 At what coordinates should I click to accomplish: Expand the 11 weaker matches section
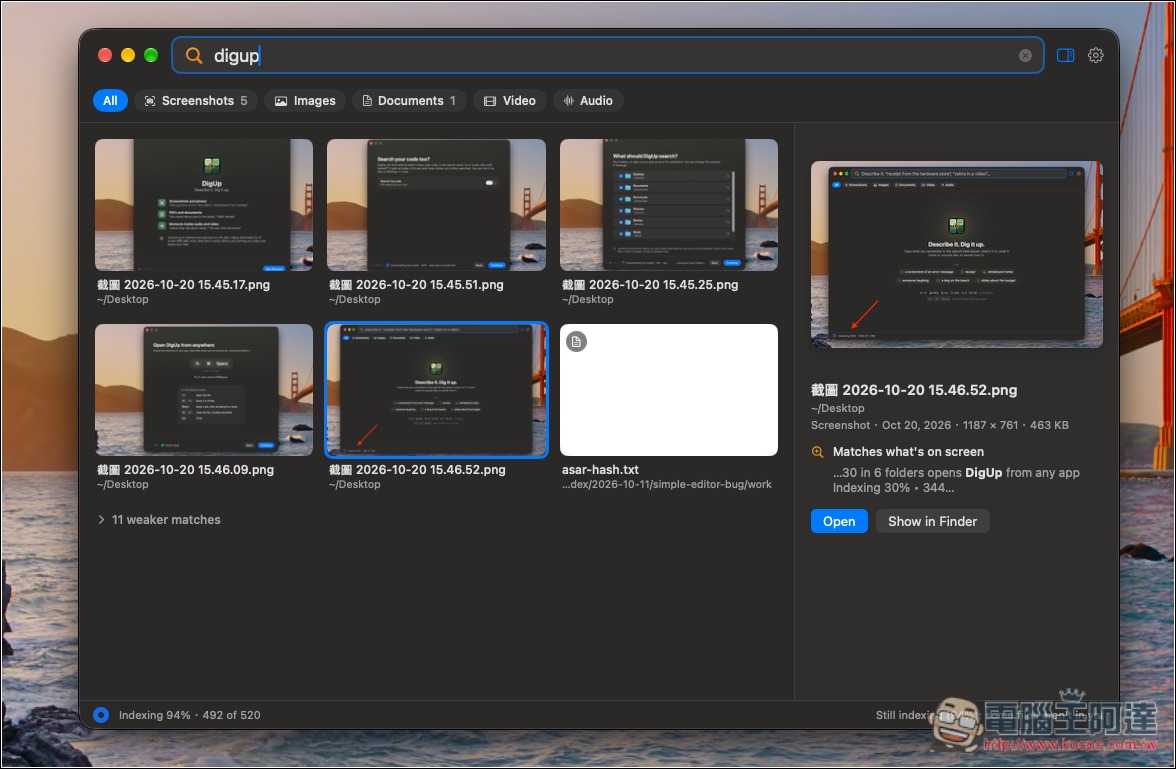click(x=159, y=519)
